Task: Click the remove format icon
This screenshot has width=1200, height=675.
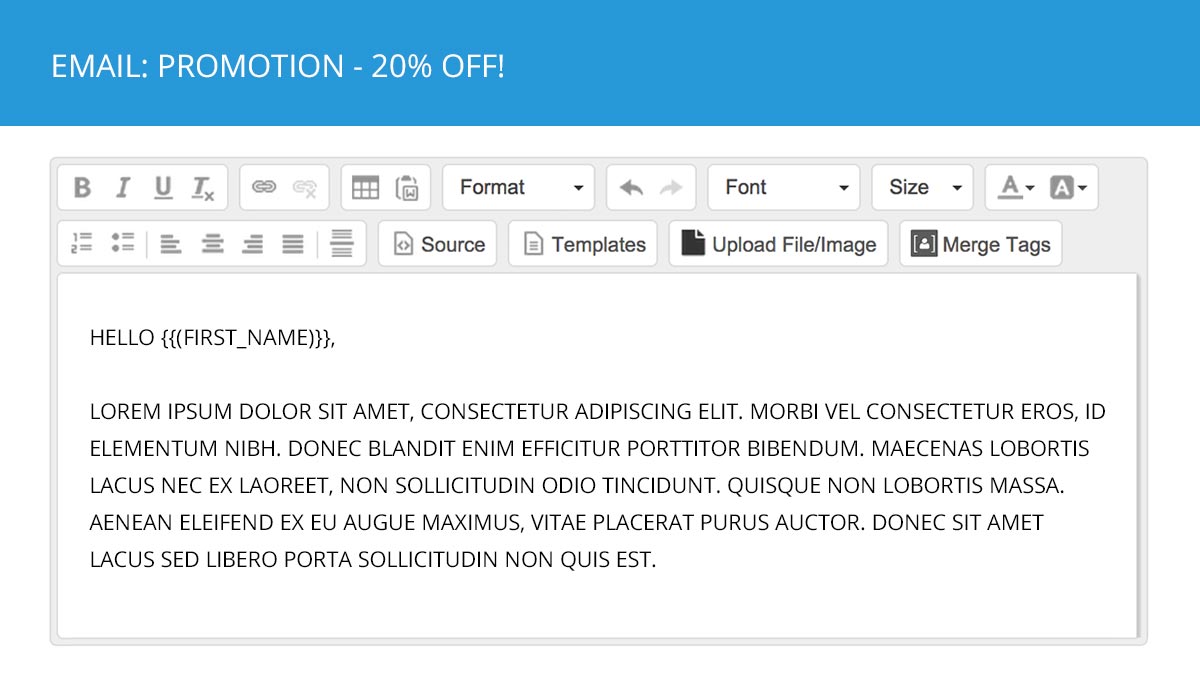Action: pos(203,187)
